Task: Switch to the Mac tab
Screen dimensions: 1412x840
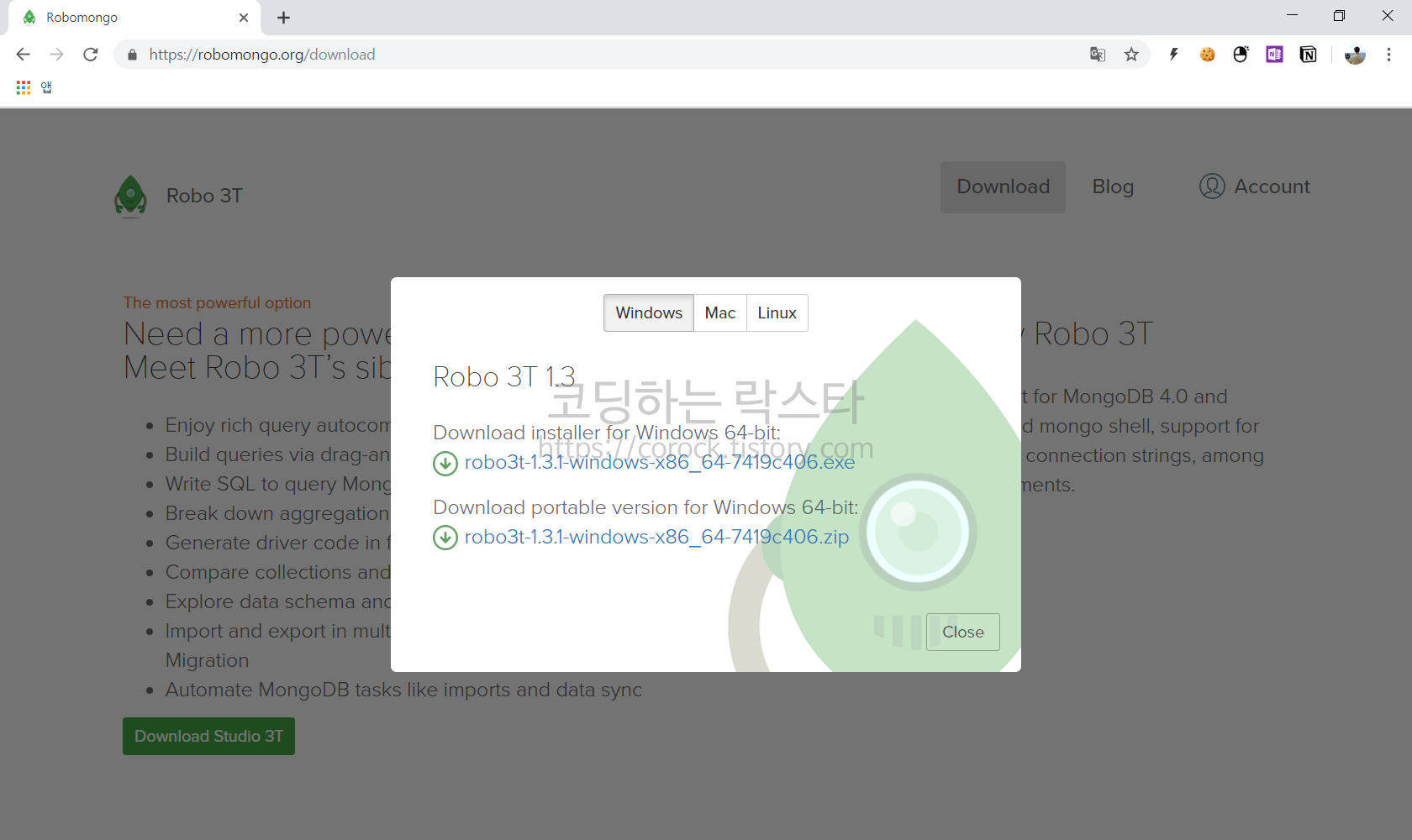Action: (720, 312)
